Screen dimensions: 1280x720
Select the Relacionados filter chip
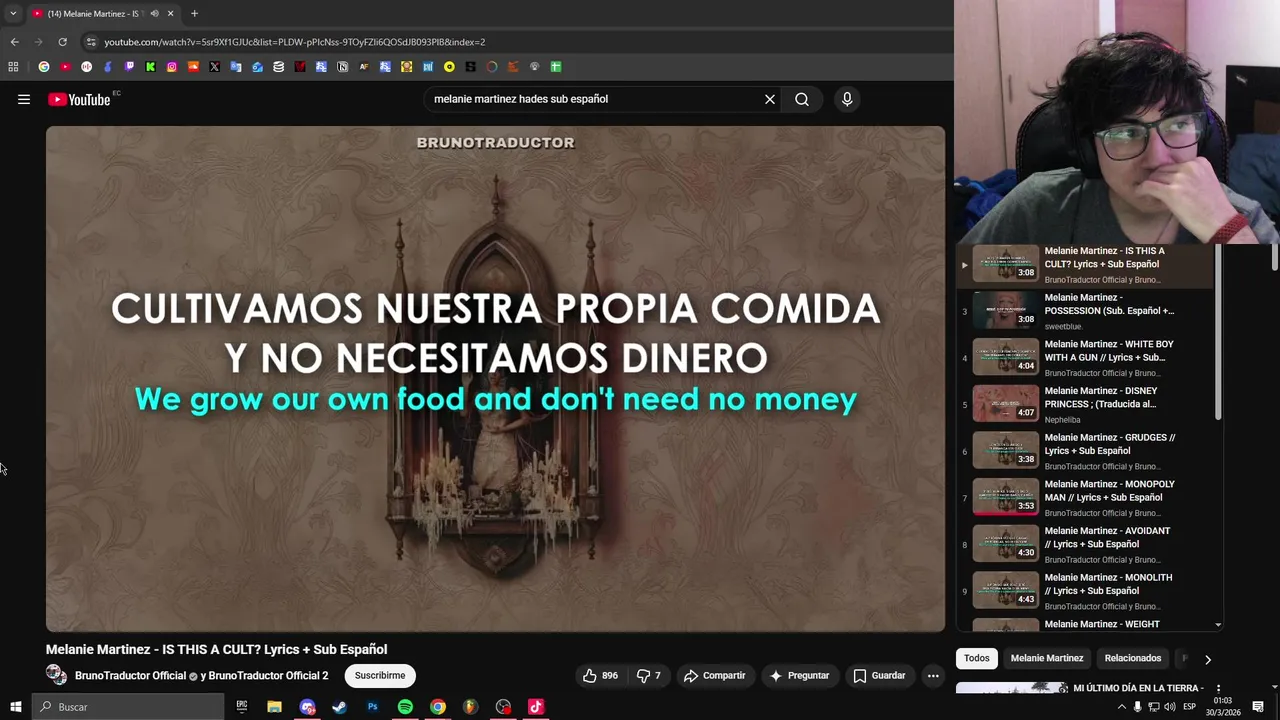(x=1133, y=658)
